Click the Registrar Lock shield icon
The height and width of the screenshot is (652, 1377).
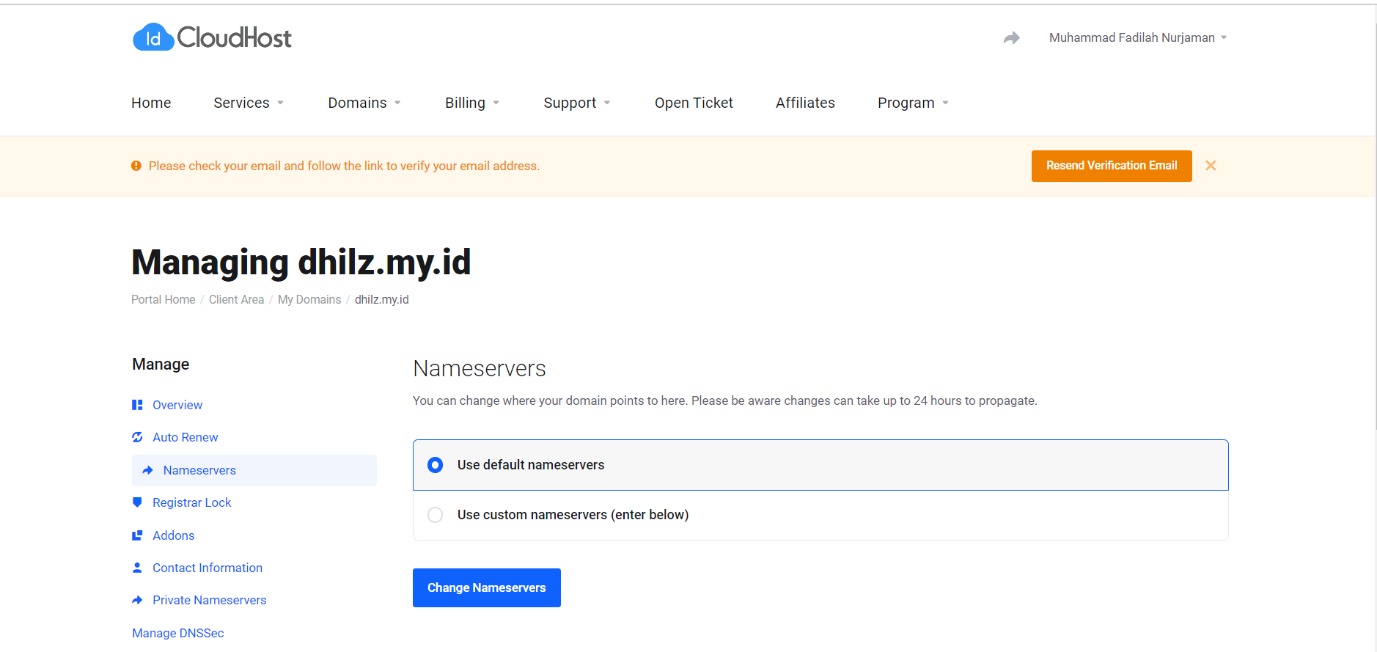click(137, 502)
